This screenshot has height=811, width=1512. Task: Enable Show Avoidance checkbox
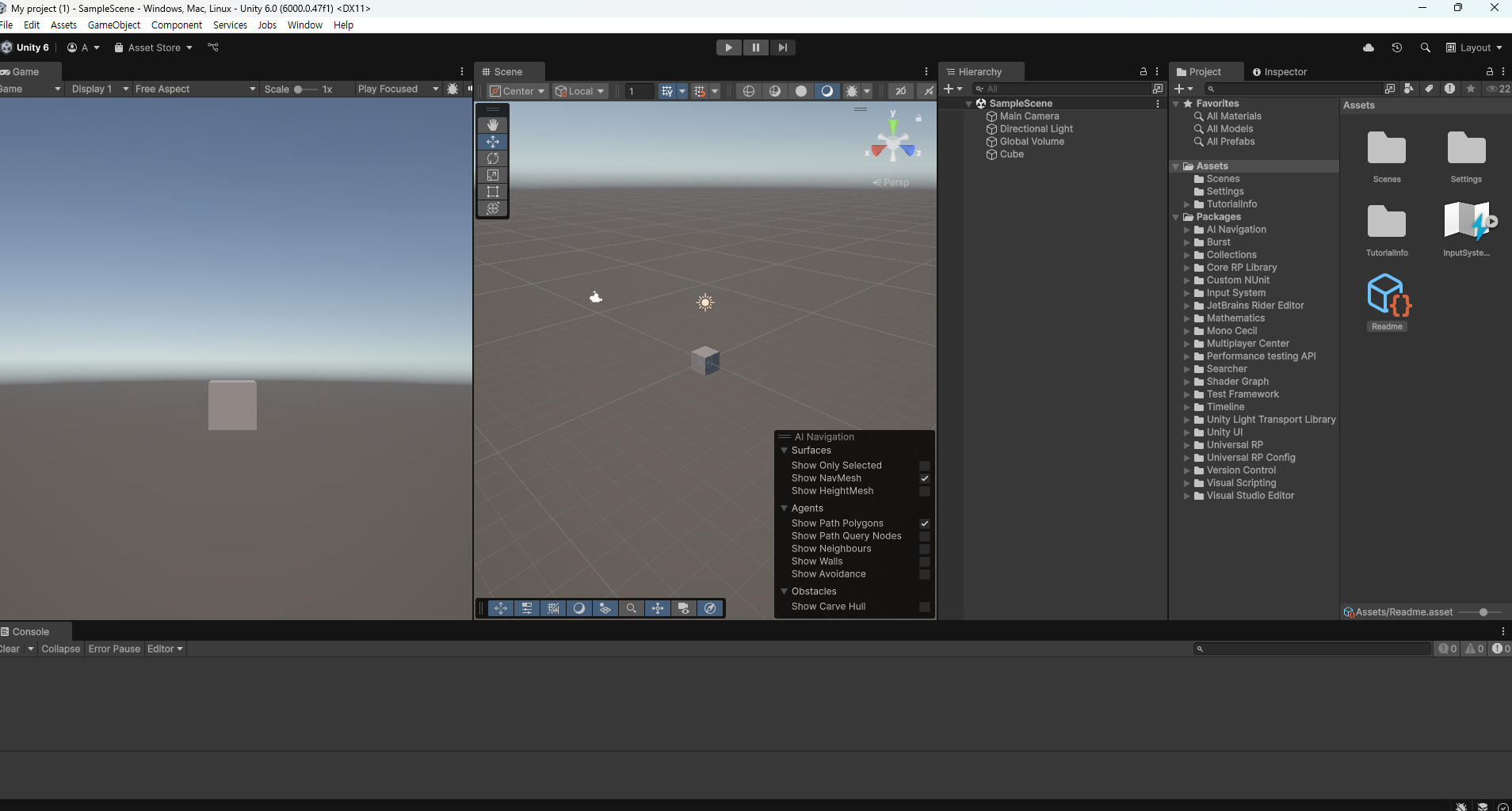[x=925, y=574]
